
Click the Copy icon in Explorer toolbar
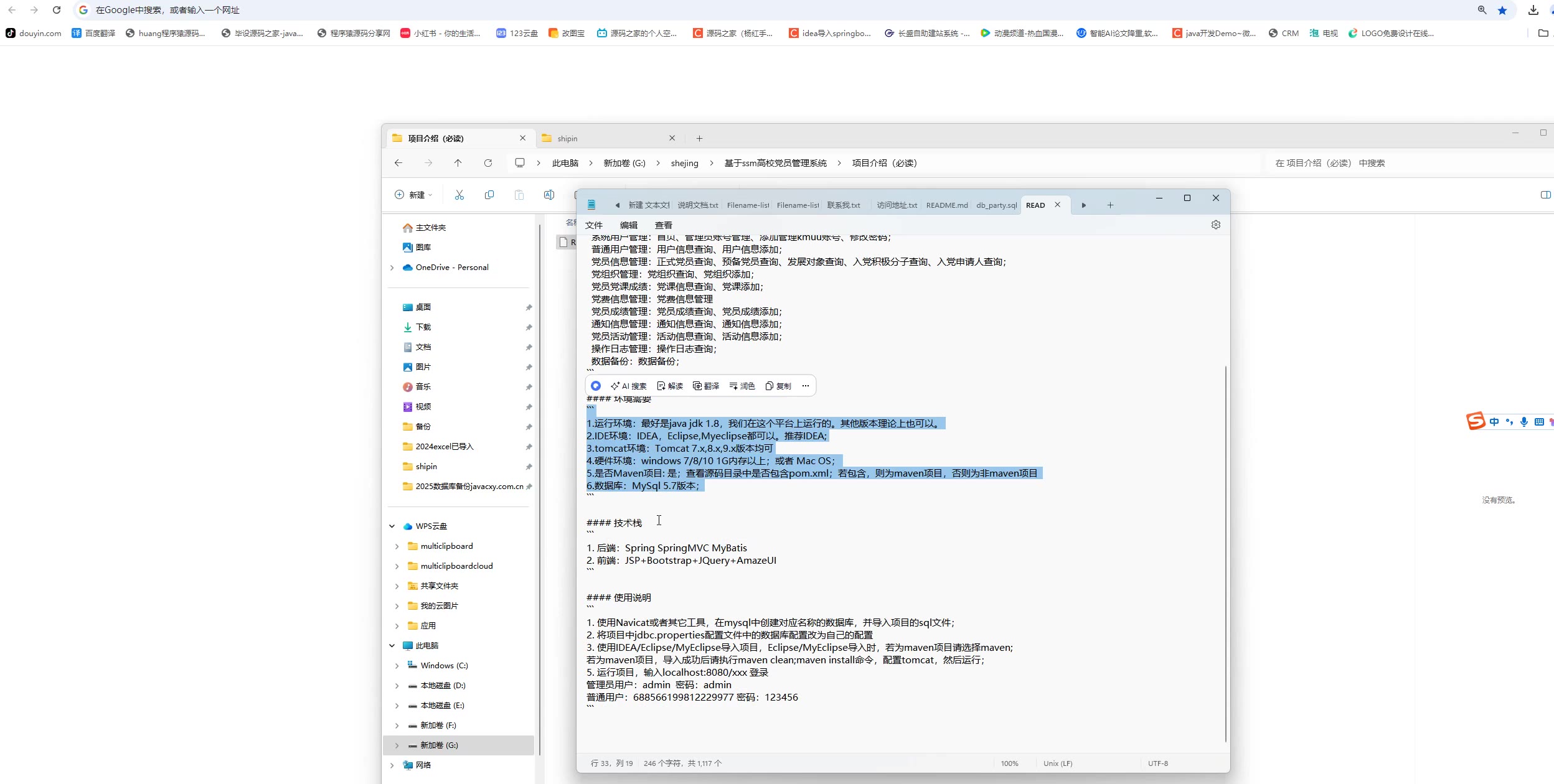point(489,195)
